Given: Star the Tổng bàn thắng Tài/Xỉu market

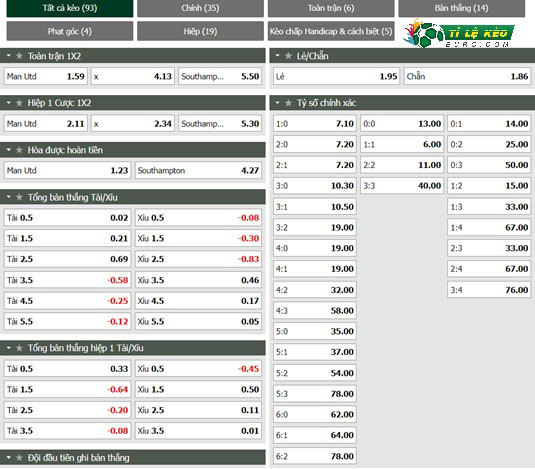Looking at the screenshot, I should 19,197.
